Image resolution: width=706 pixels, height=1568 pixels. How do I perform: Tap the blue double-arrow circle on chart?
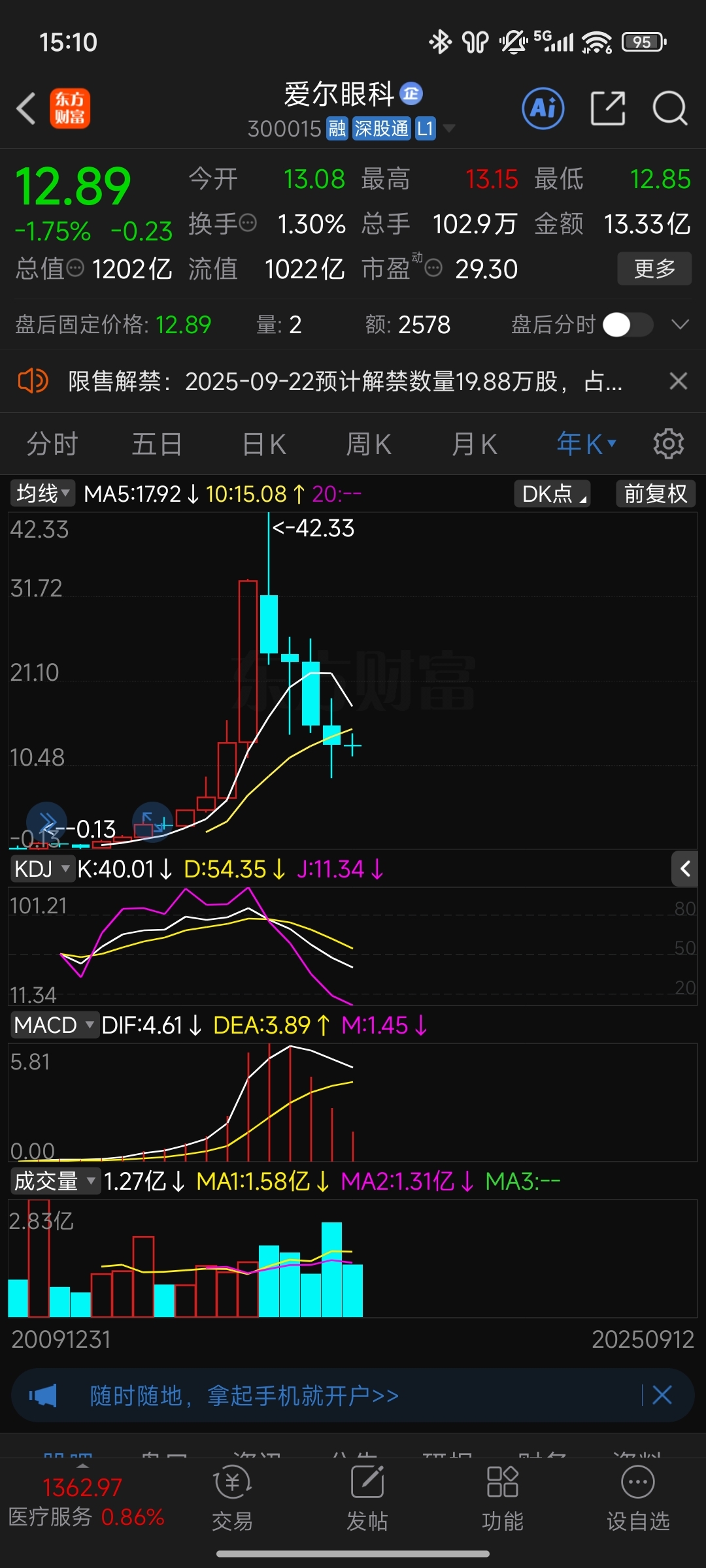tap(46, 822)
